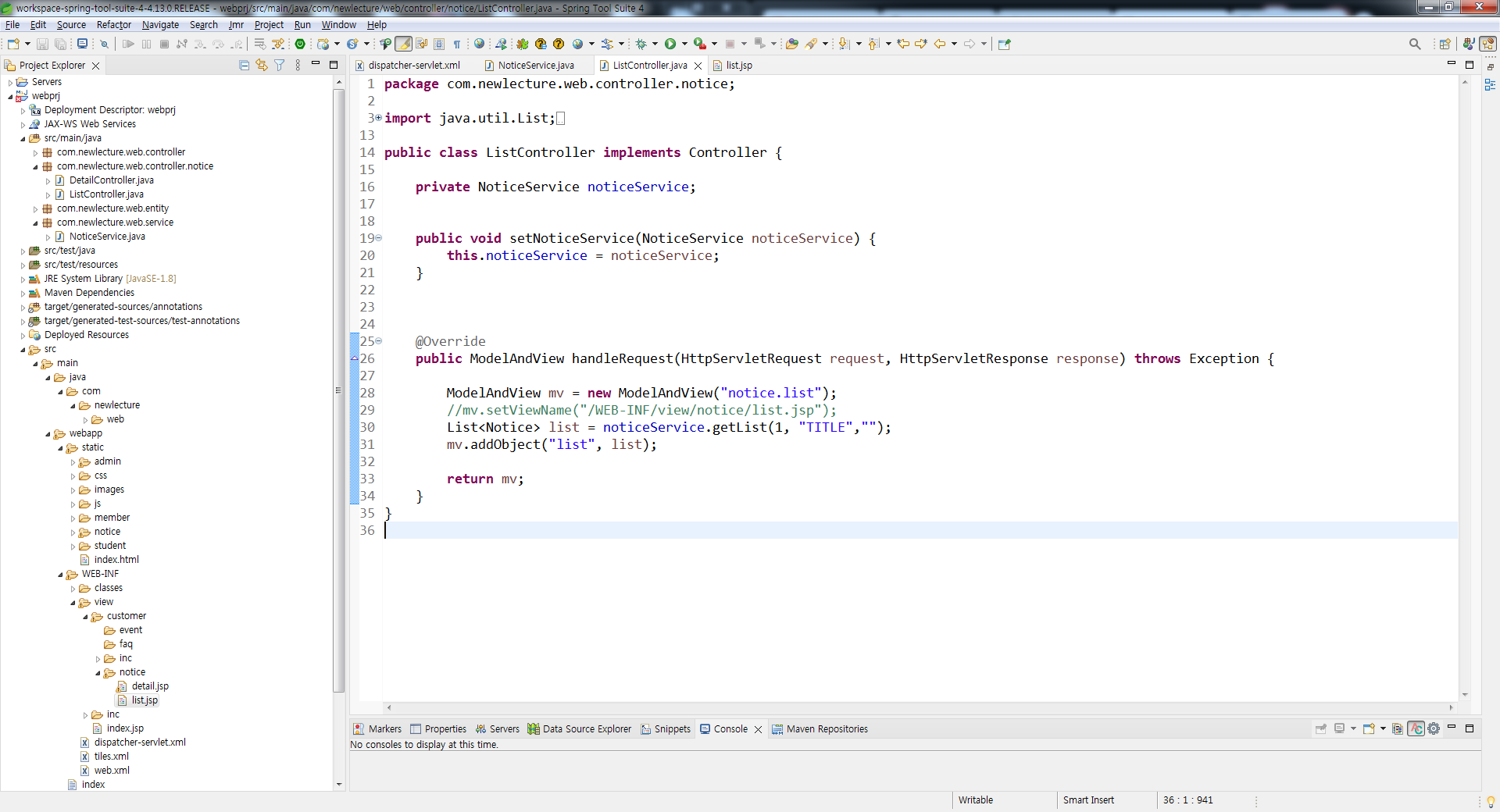The image size is (1500, 812).
Task: Maximize the editor area
Action: pos(1469,64)
